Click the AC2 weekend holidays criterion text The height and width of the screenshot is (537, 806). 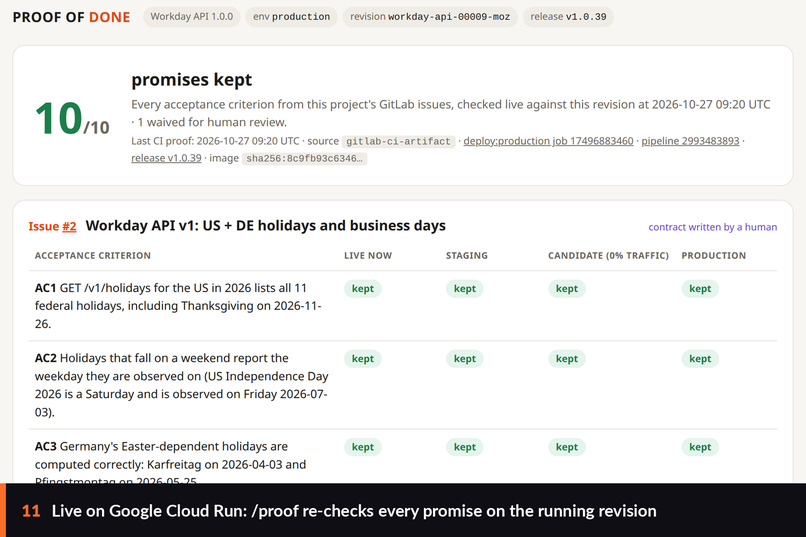(181, 385)
